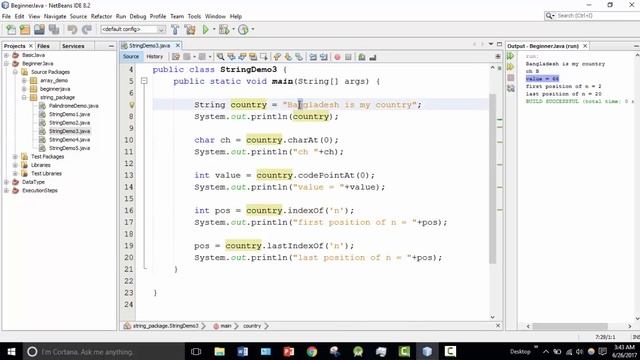Open the Navigate menu
Viewport: 640px width, 360px height.
point(55,16)
